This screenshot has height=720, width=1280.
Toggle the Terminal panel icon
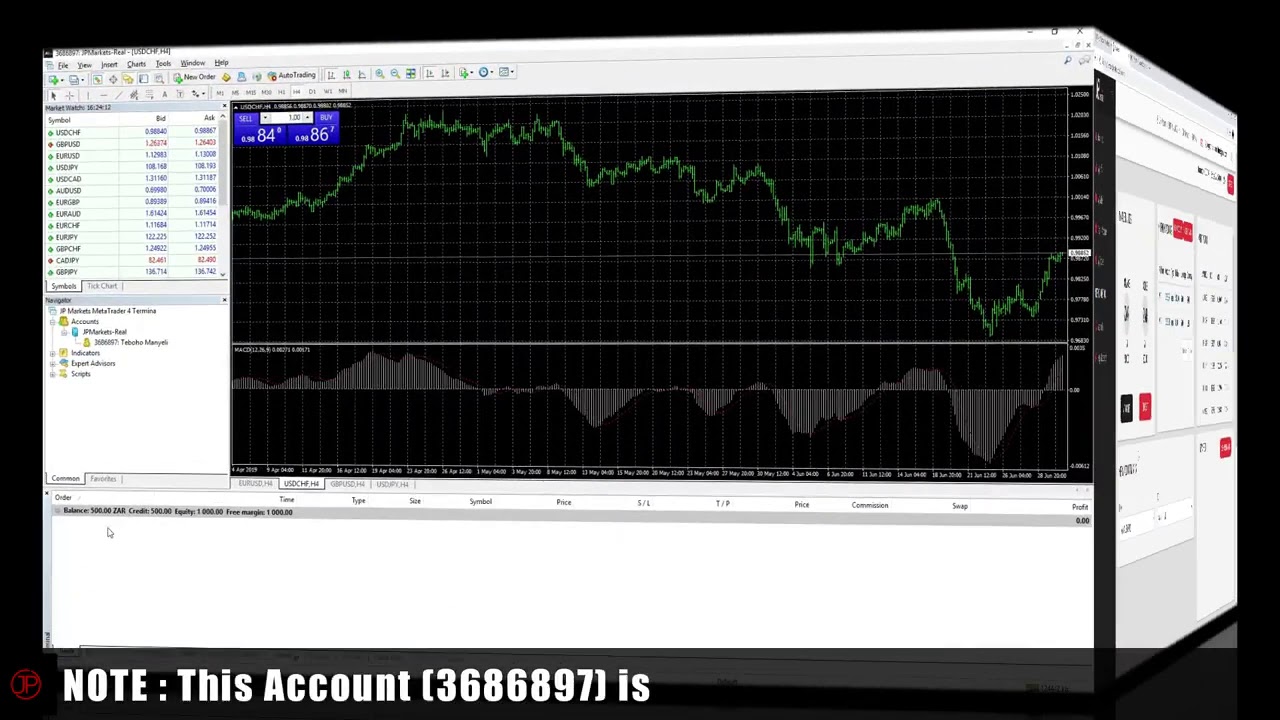tap(144, 79)
